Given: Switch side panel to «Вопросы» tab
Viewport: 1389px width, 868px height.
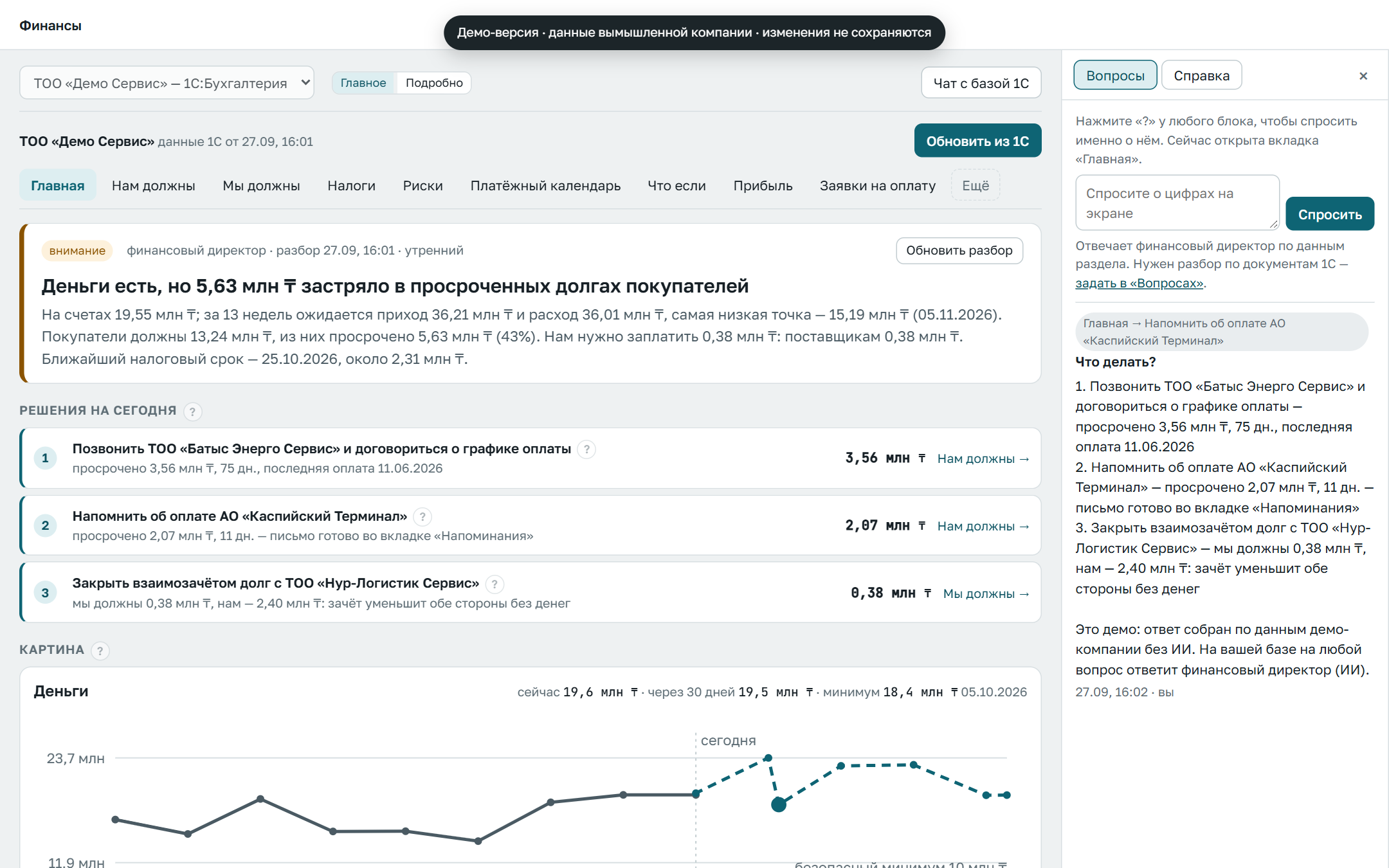Looking at the screenshot, I should click(x=1115, y=76).
